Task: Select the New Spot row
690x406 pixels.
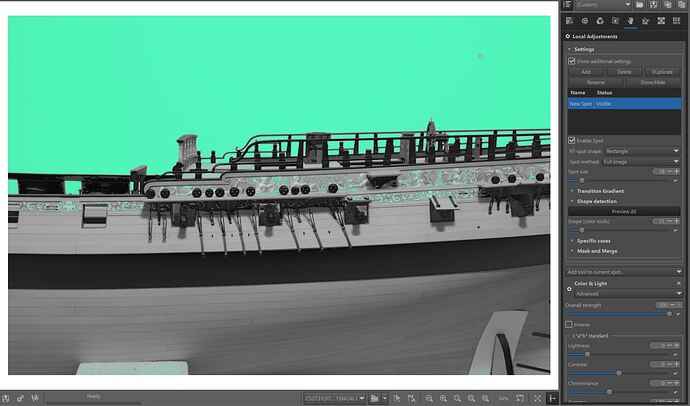Action: [624, 104]
